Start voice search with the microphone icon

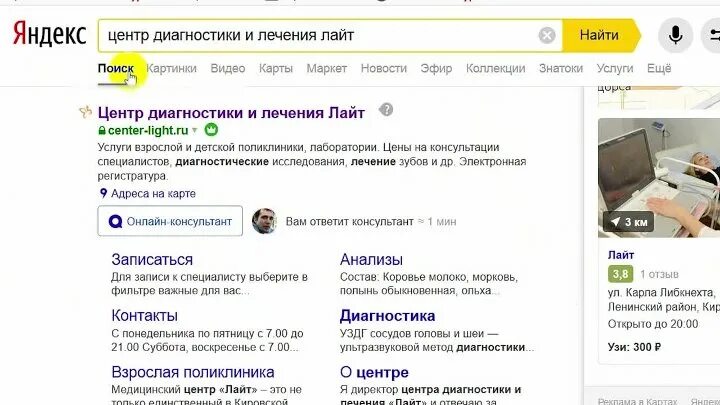[675, 35]
